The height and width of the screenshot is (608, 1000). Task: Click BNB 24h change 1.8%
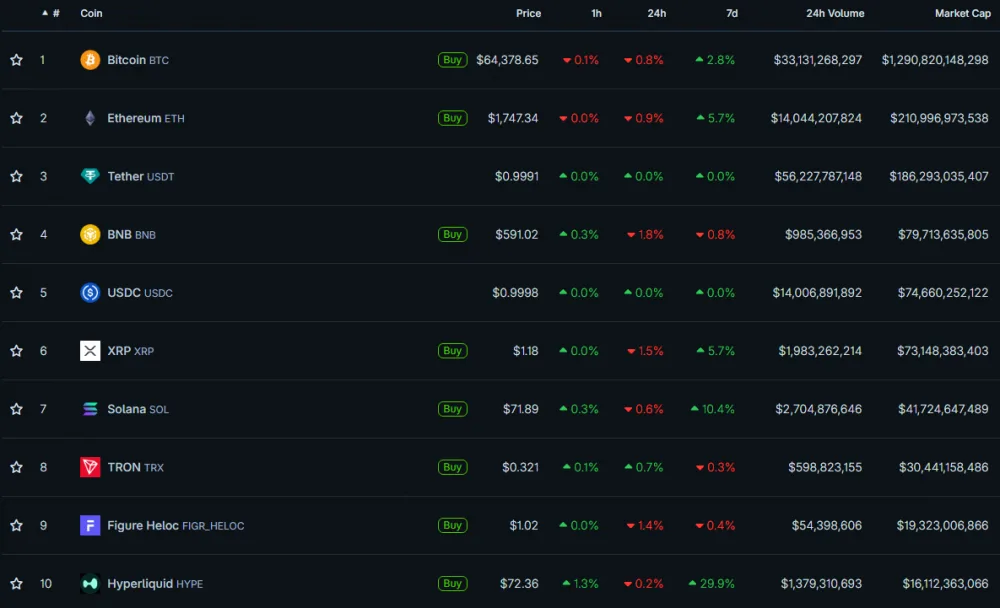(645, 234)
